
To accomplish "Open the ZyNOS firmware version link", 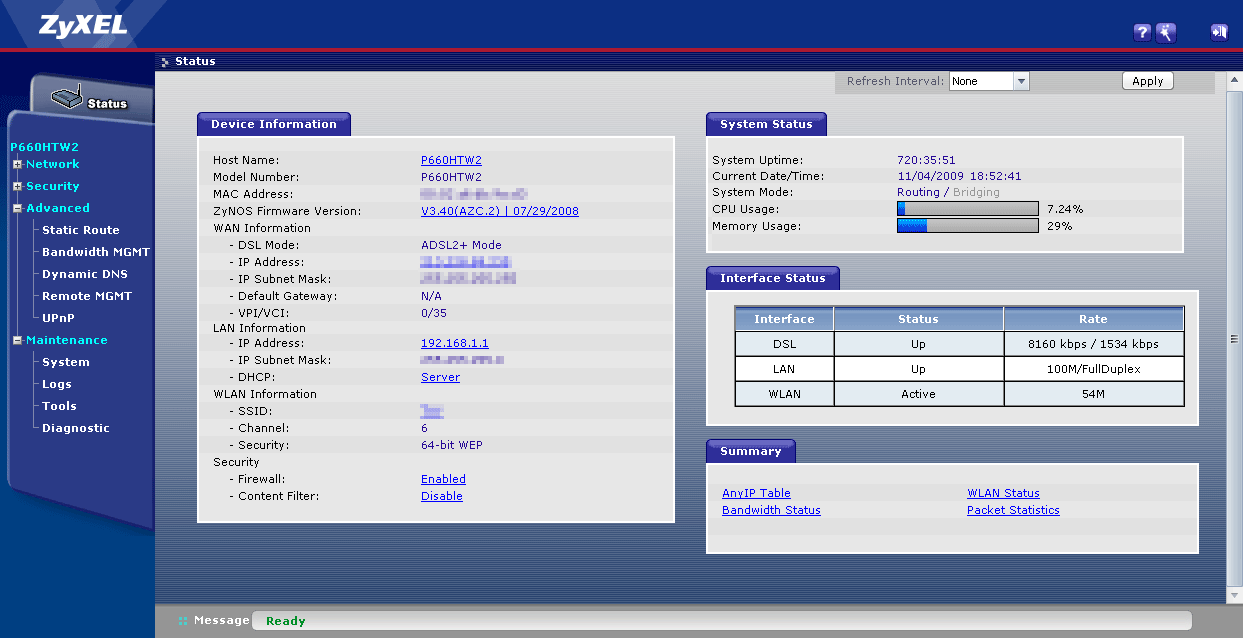I will (500, 211).
